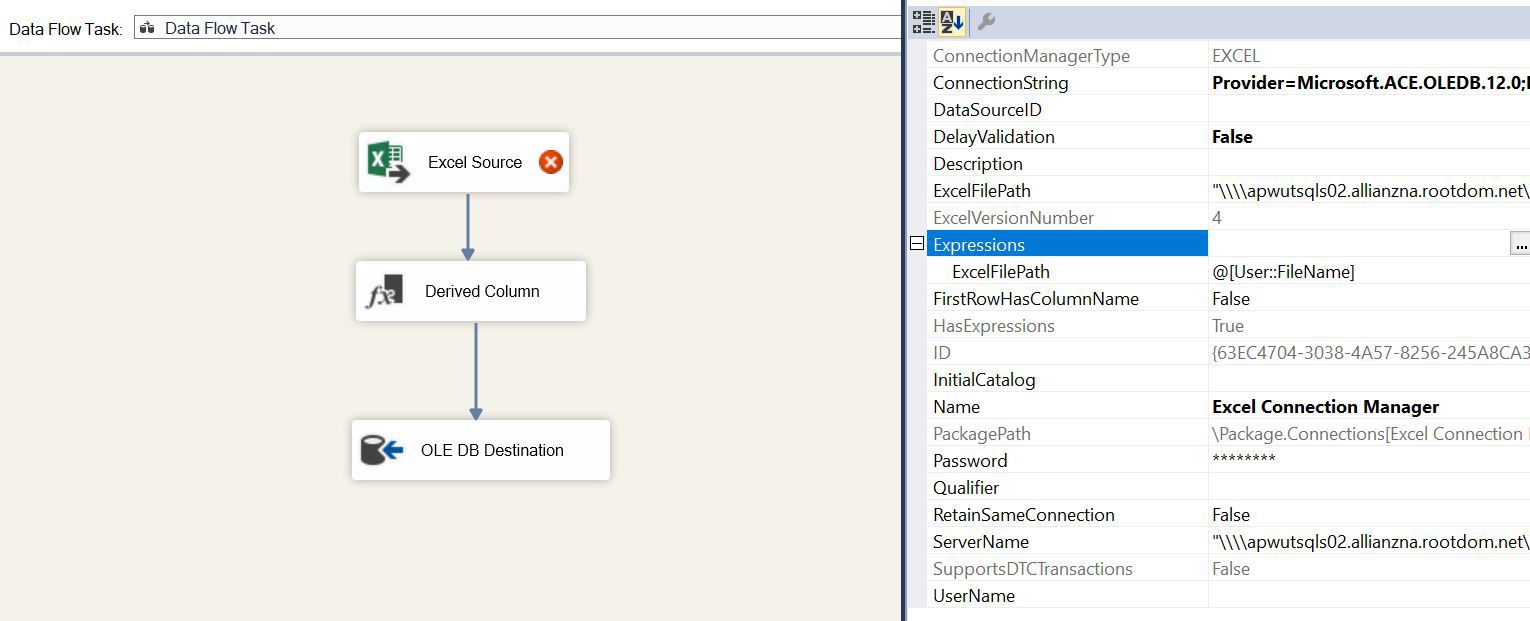Switch properties to Categorized view
This screenshot has height=621, width=1530.
(x=924, y=21)
